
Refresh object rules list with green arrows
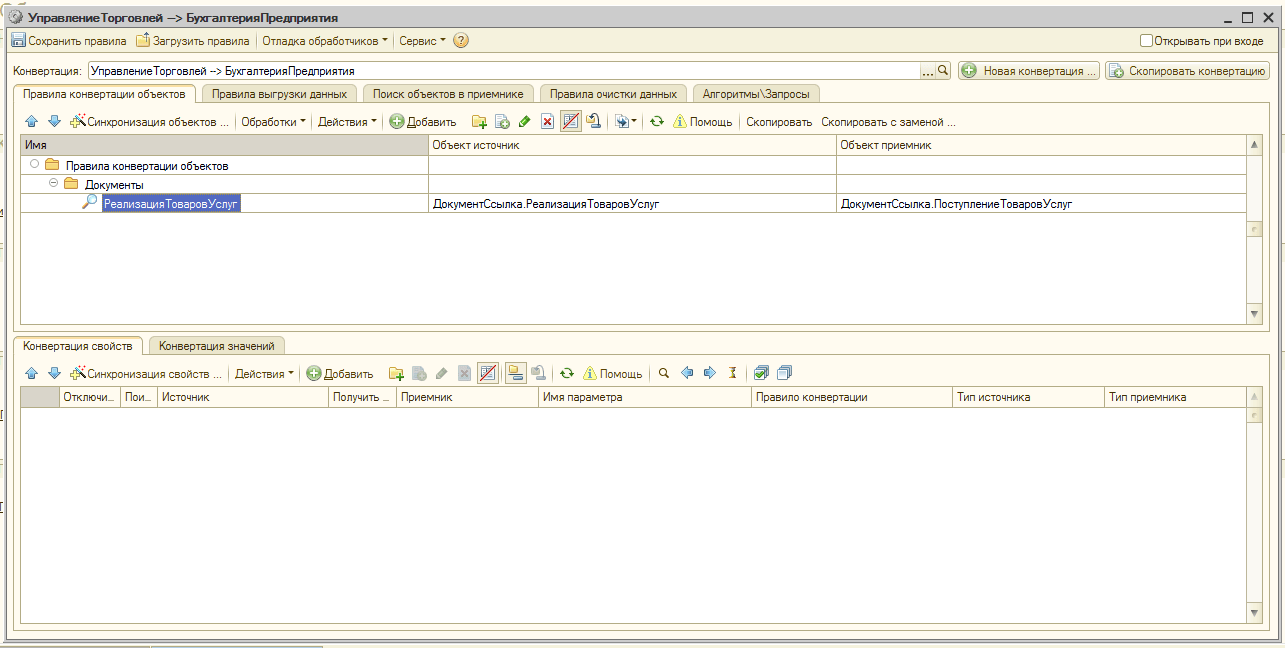[x=656, y=121]
